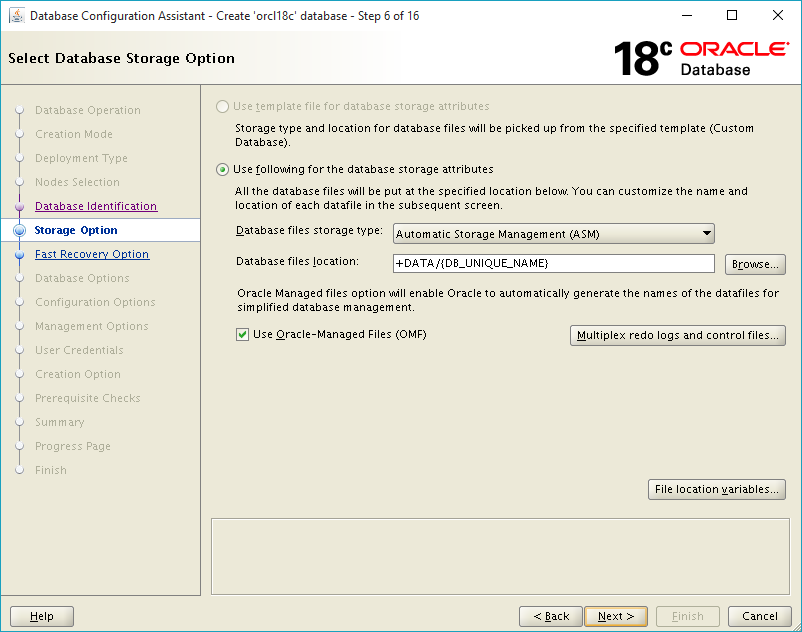Click the Fast Recovery Option step bullet
Image resolution: width=802 pixels, height=632 pixels.
tap(19, 255)
